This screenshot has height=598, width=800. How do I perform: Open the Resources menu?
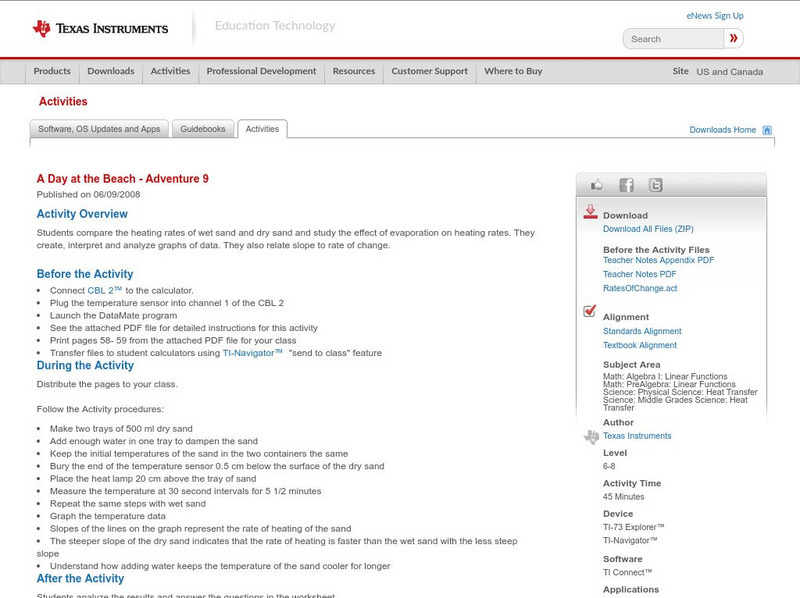[x=354, y=71]
